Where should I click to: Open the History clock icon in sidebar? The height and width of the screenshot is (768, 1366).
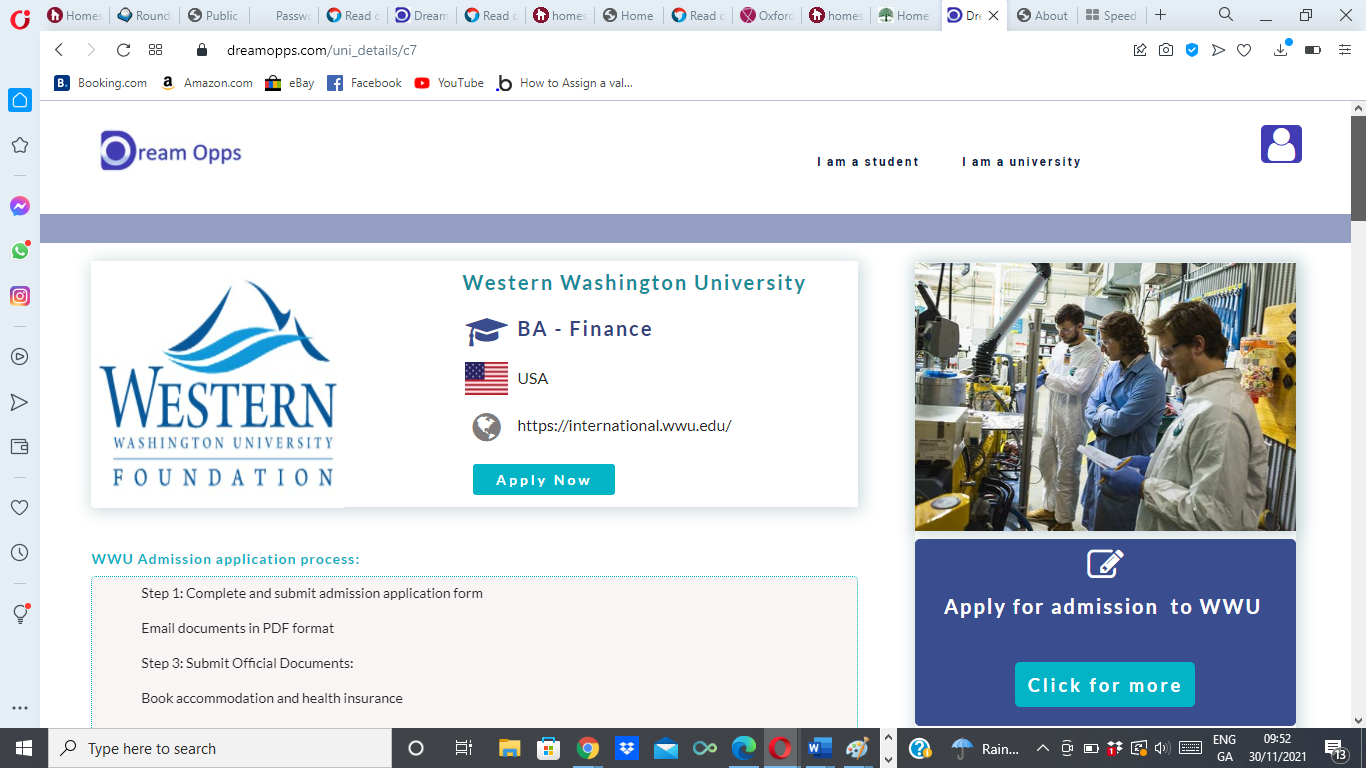(19, 552)
